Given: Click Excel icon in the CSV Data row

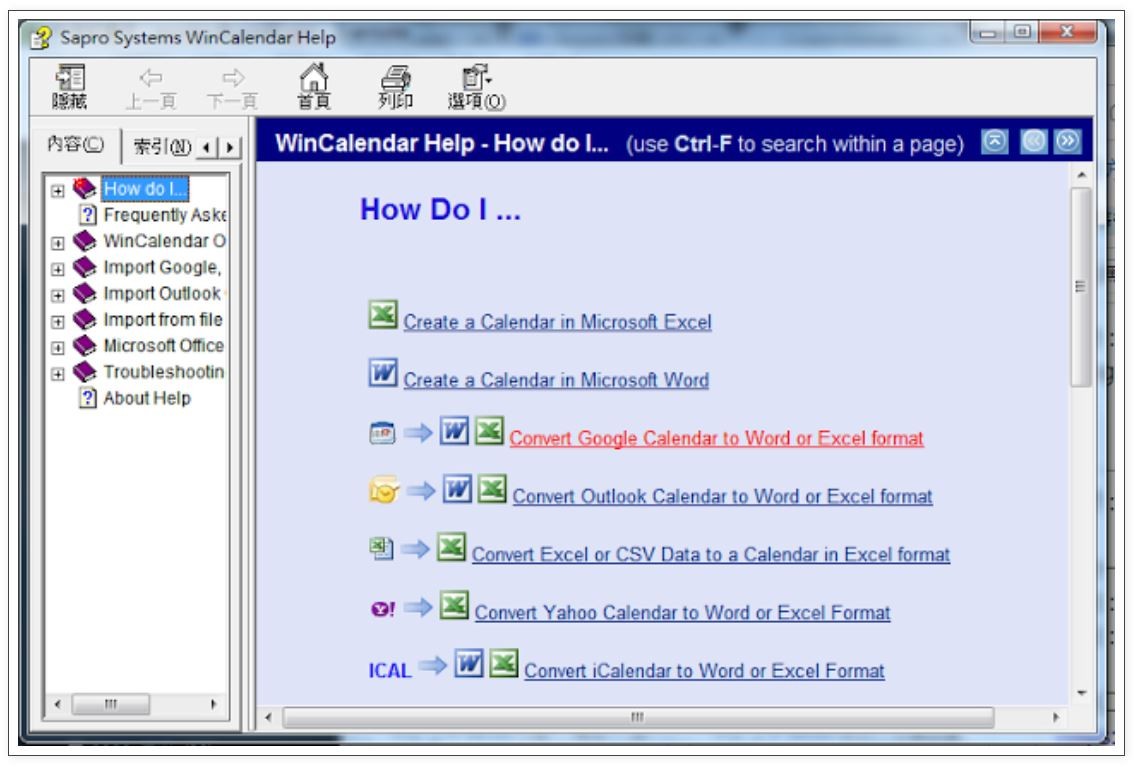Looking at the screenshot, I should pyautogui.click(x=451, y=547).
